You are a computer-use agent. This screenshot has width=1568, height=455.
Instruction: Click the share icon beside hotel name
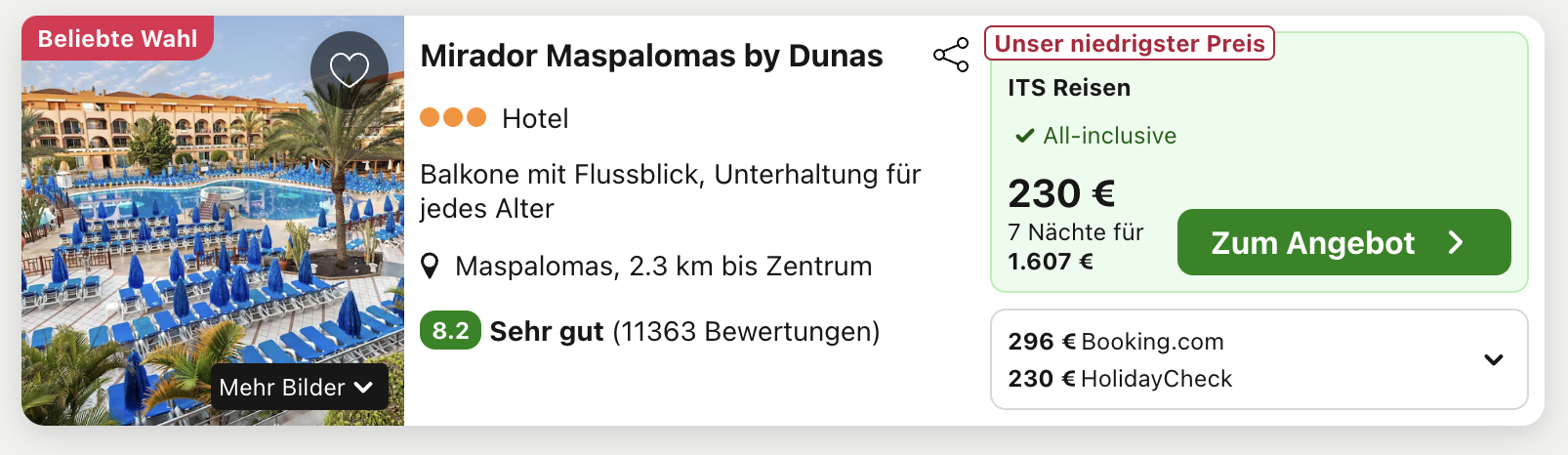click(951, 55)
